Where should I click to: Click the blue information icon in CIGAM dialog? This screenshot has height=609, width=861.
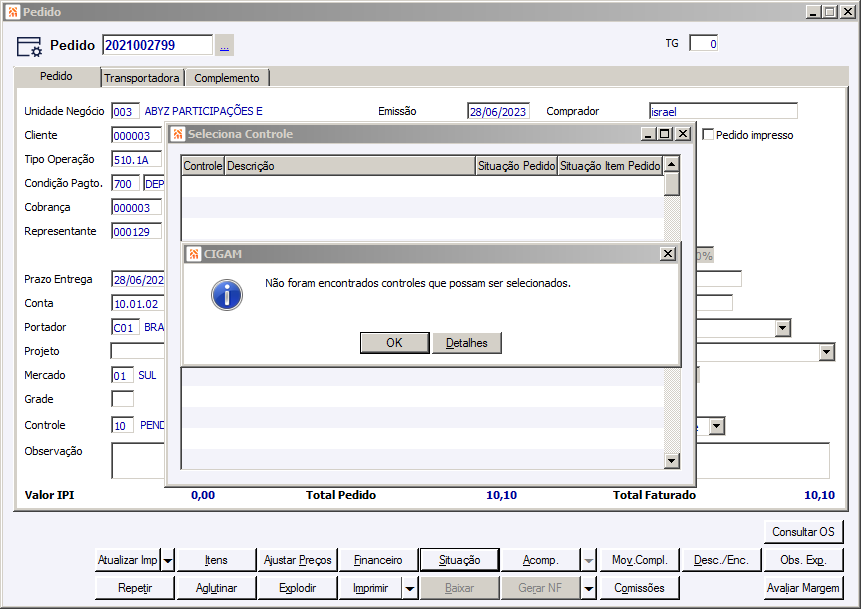tap(227, 295)
